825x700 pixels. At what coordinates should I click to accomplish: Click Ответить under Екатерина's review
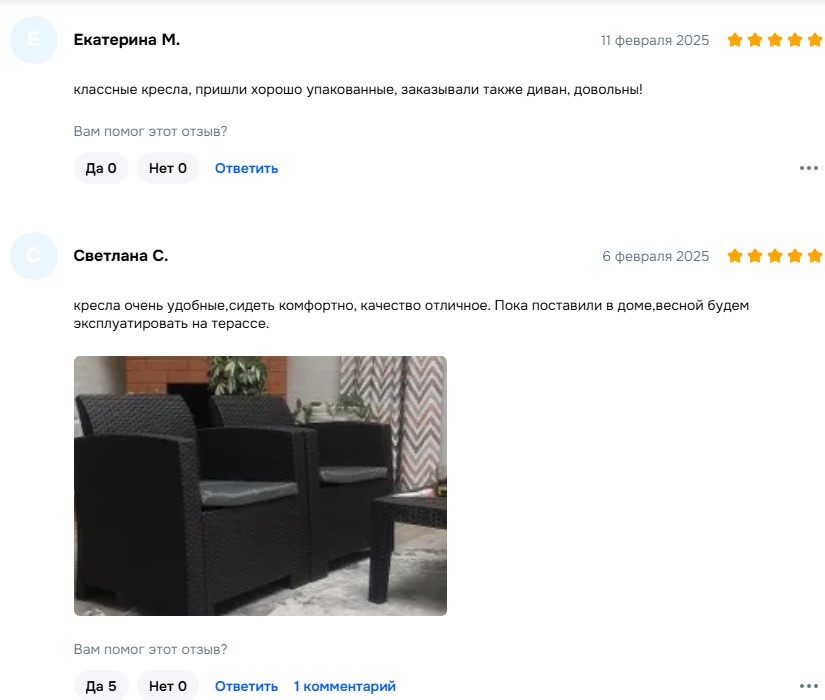coord(246,168)
